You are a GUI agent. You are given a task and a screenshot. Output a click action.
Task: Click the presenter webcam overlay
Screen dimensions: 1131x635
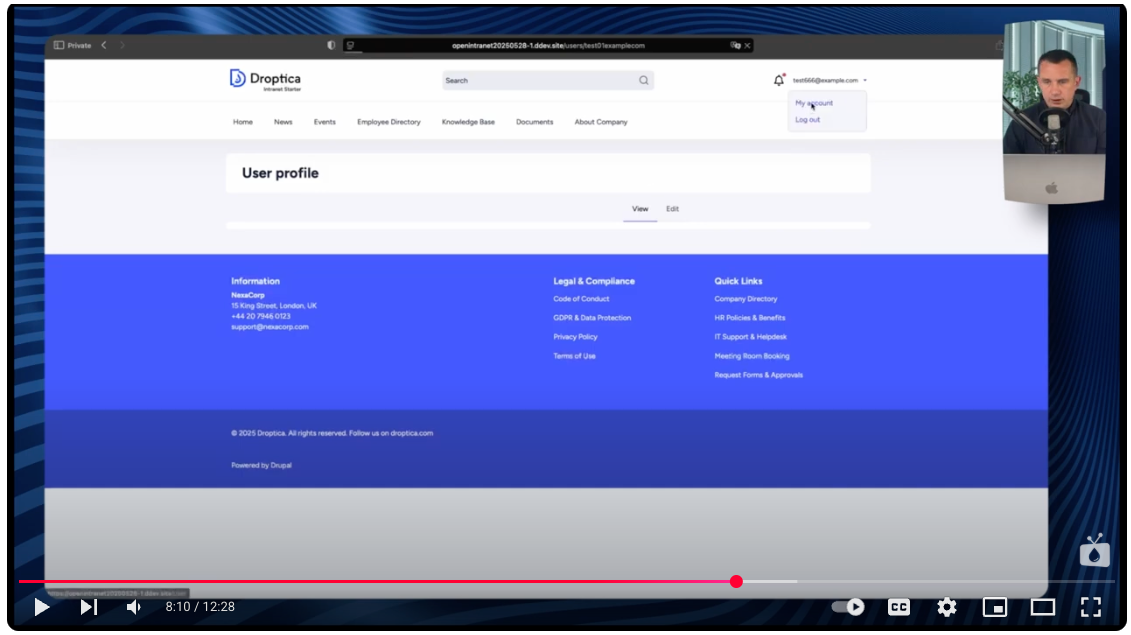1054,112
